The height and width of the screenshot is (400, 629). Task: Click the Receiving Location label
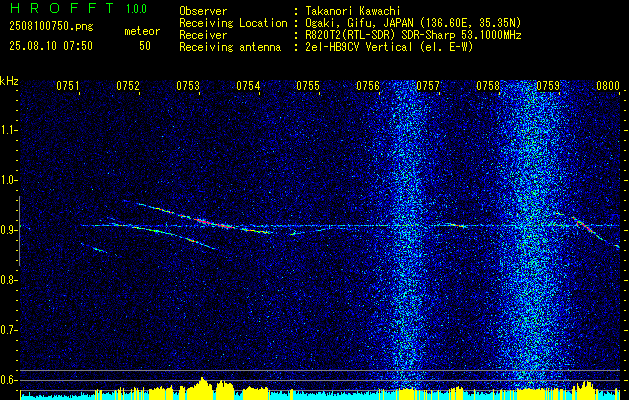coord(233,23)
